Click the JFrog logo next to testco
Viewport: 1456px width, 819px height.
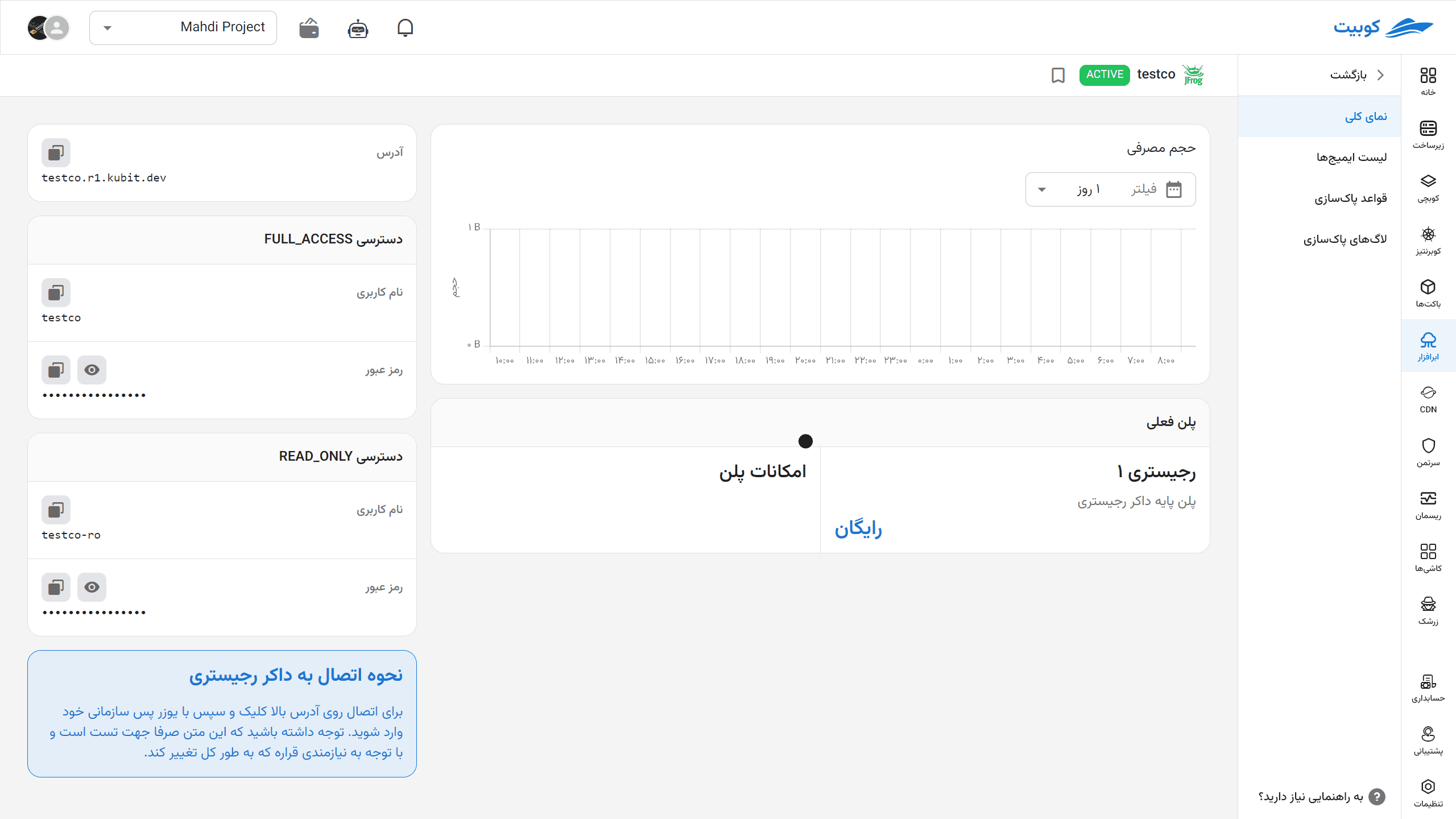pos(1193,75)
